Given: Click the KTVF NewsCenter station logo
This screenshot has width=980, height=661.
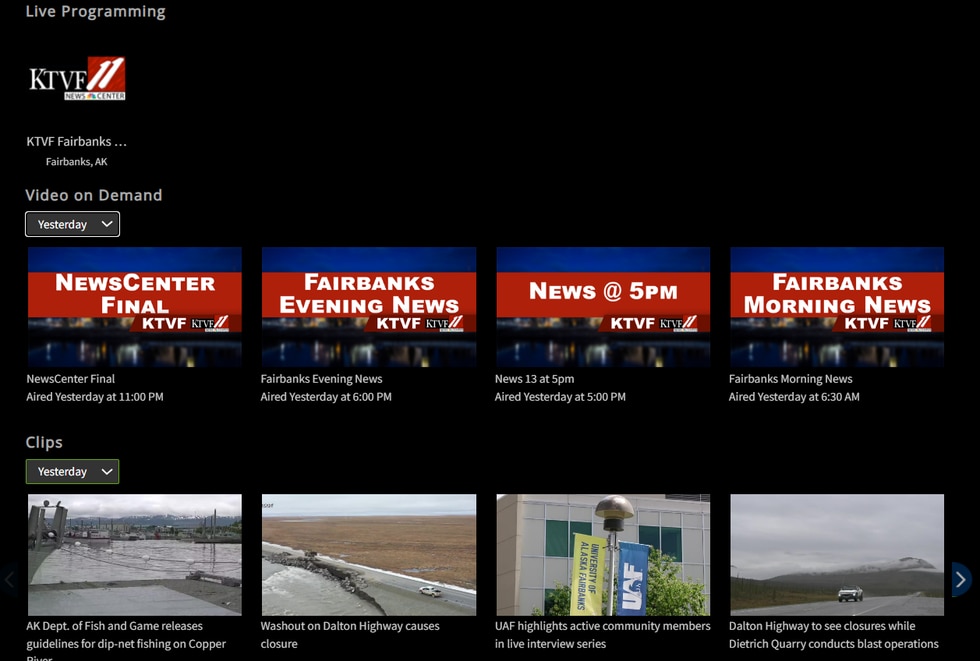Looking at the screenshot, I should pyautogui.click(x=75, y=79).
